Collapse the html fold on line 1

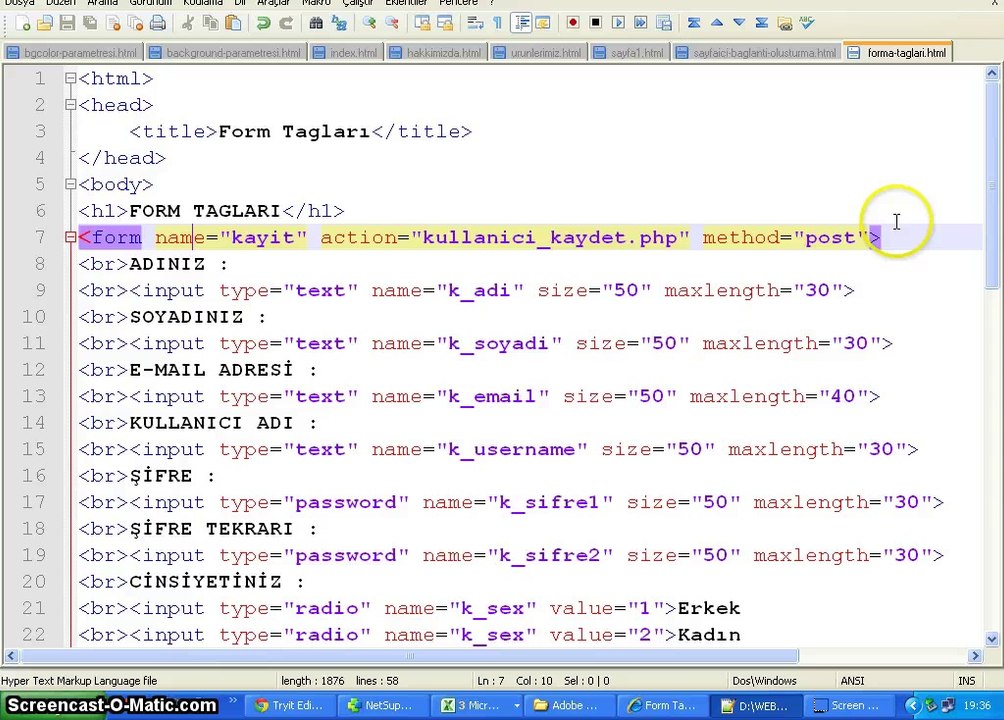(x=70, y=78)
